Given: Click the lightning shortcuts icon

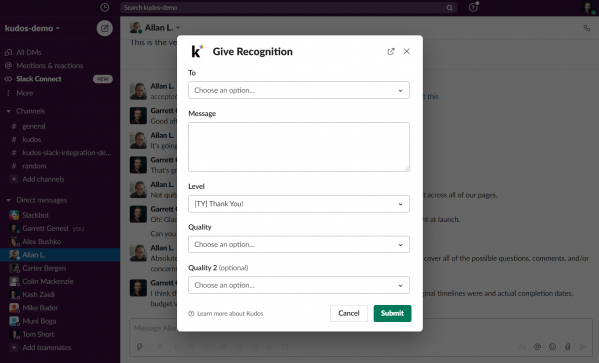Looking at the screenshot, I should [140, 347].
